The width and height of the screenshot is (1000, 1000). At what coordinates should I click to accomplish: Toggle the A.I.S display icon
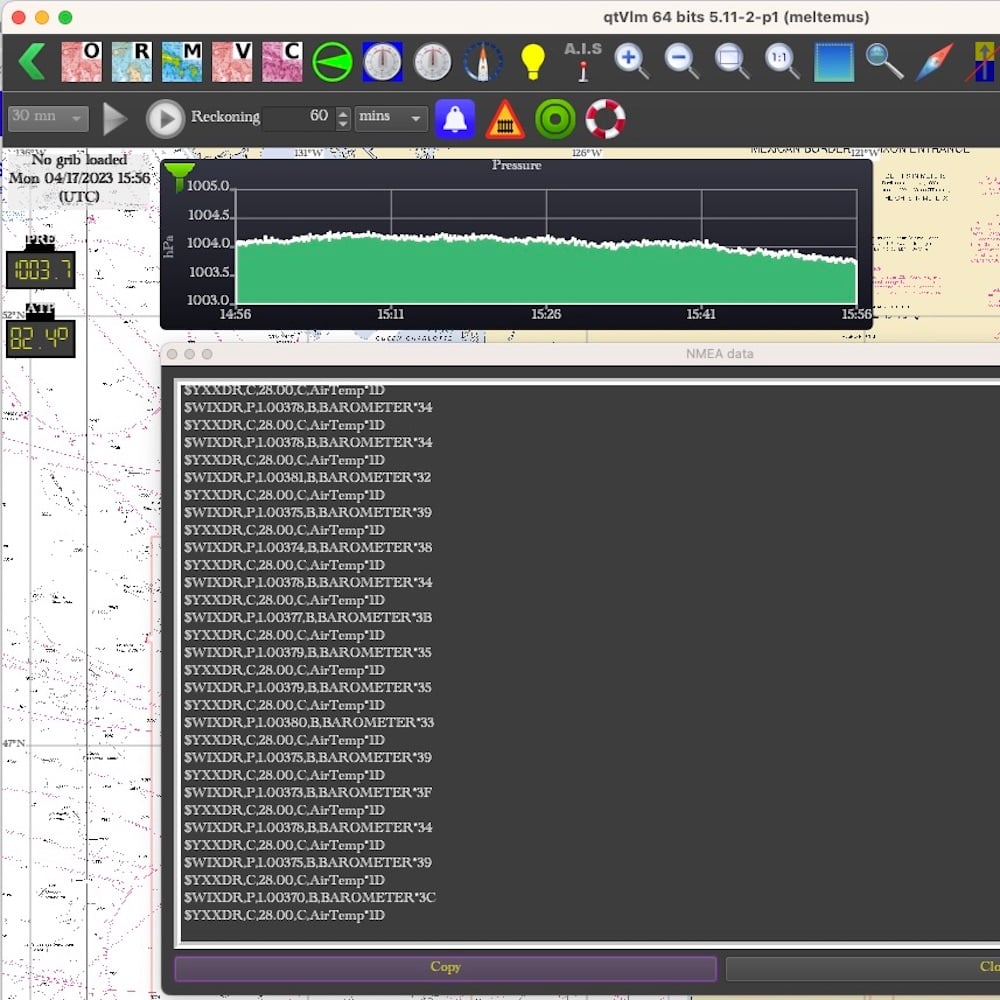583,62
